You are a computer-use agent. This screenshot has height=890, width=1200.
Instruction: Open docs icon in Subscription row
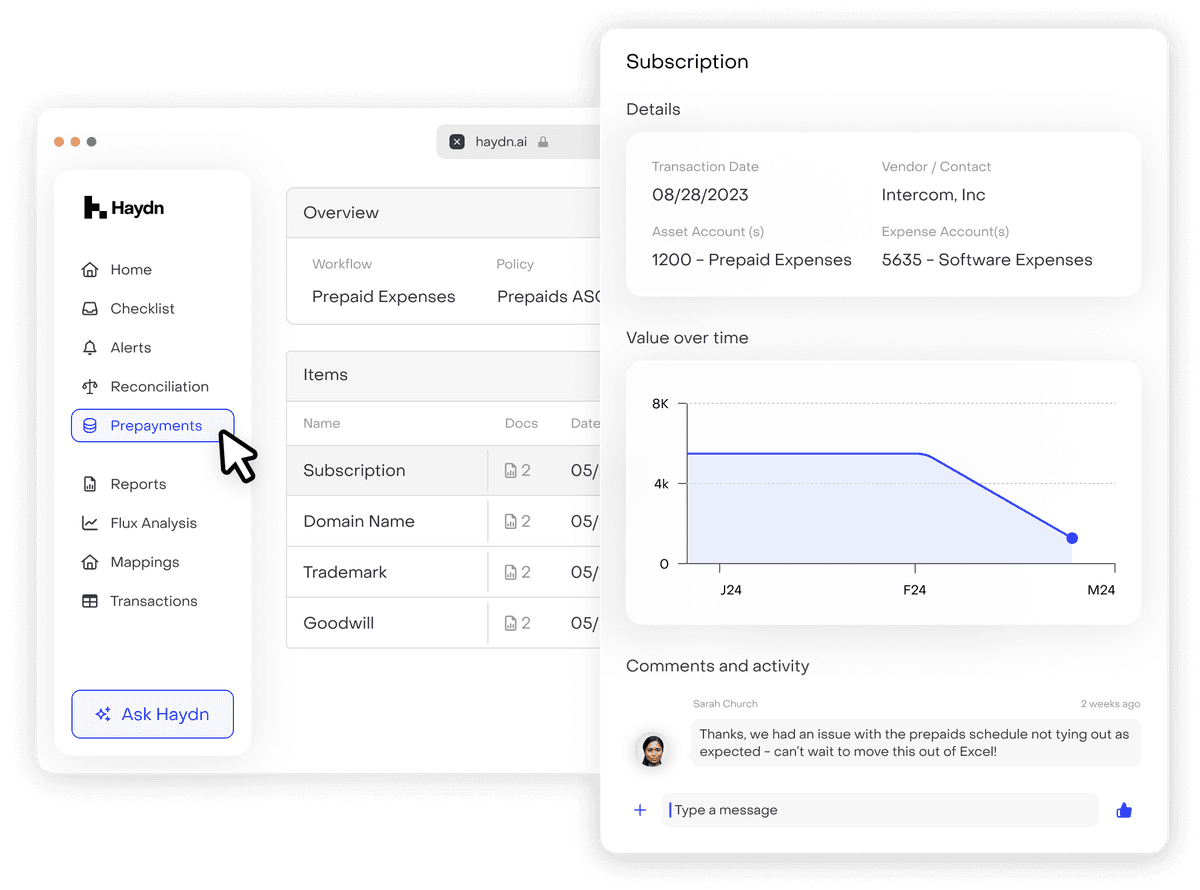(x=511, y=471)
